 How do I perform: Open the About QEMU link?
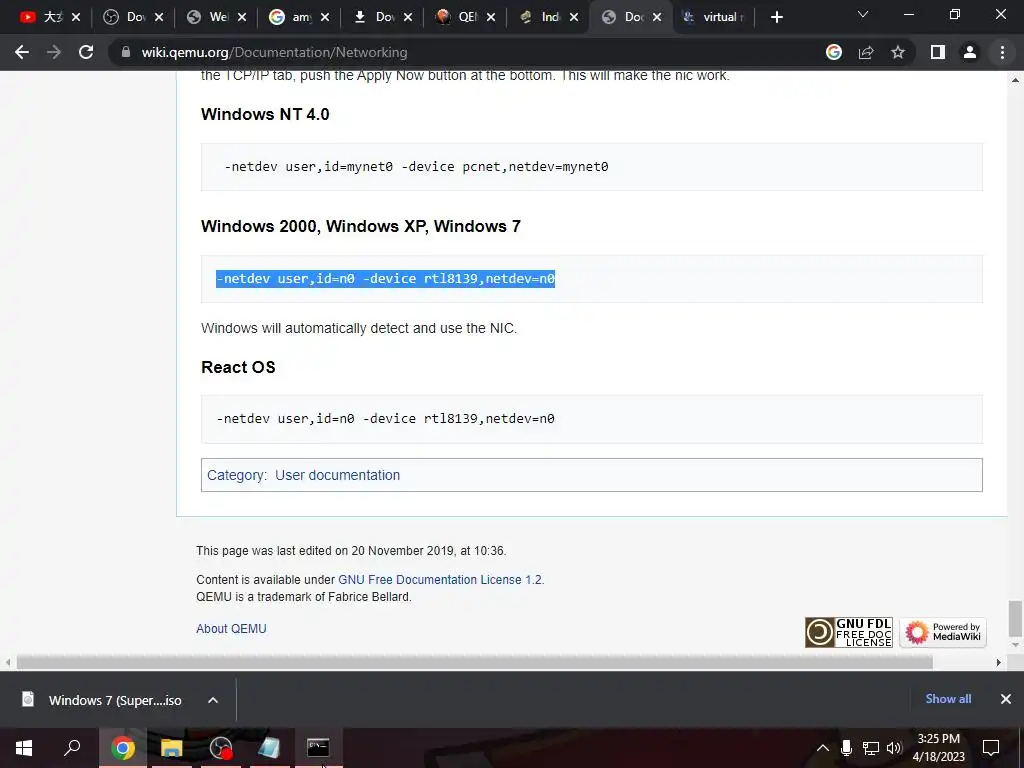point(231,628)
